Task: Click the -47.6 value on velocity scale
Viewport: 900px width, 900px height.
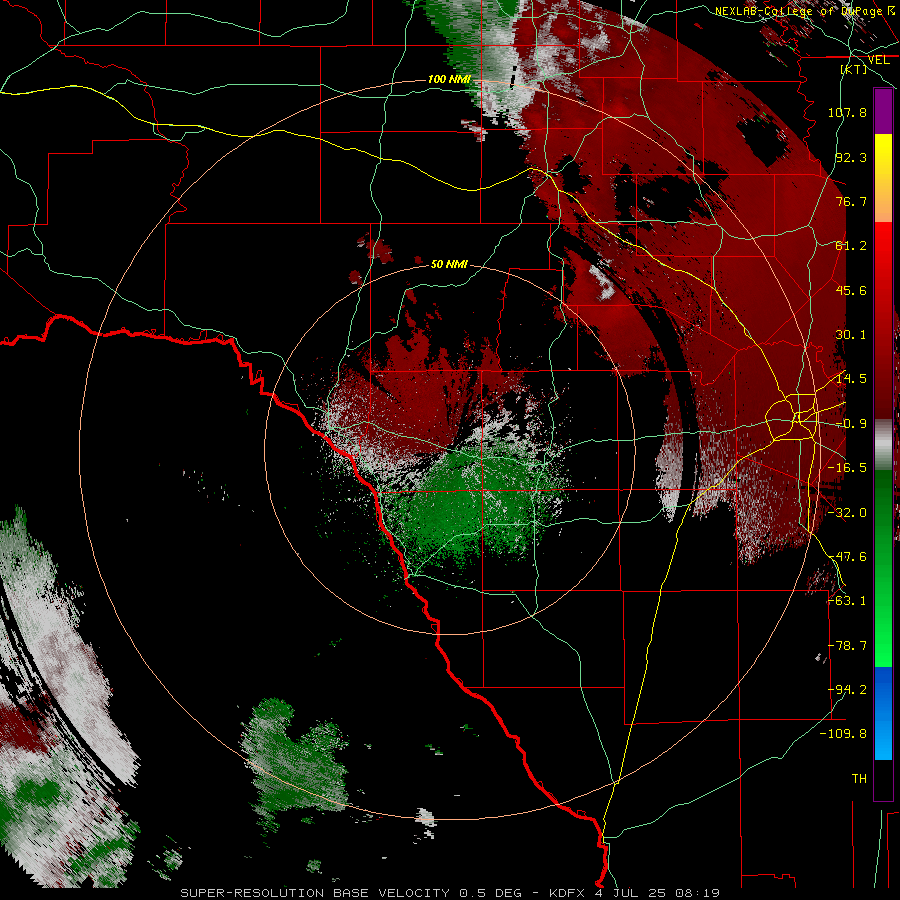Action: coord(847,557)
